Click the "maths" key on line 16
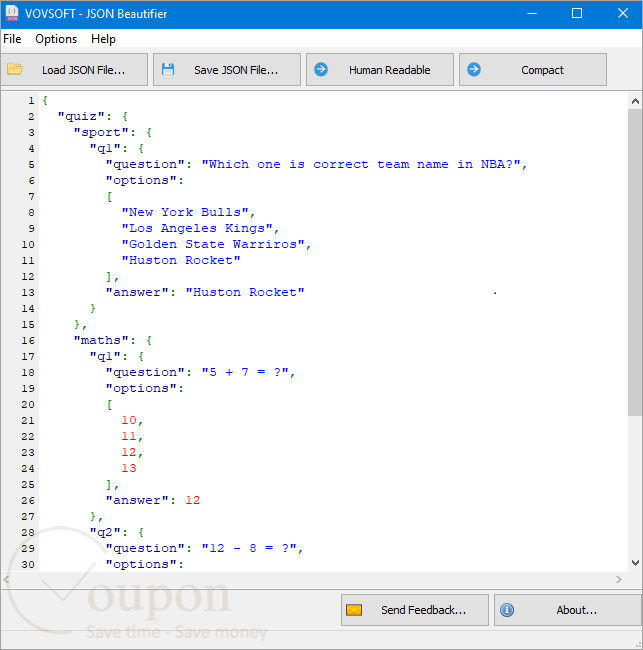The width and height of the screenshot is (643, 650). pyautogui.click(x=101, y=341)
